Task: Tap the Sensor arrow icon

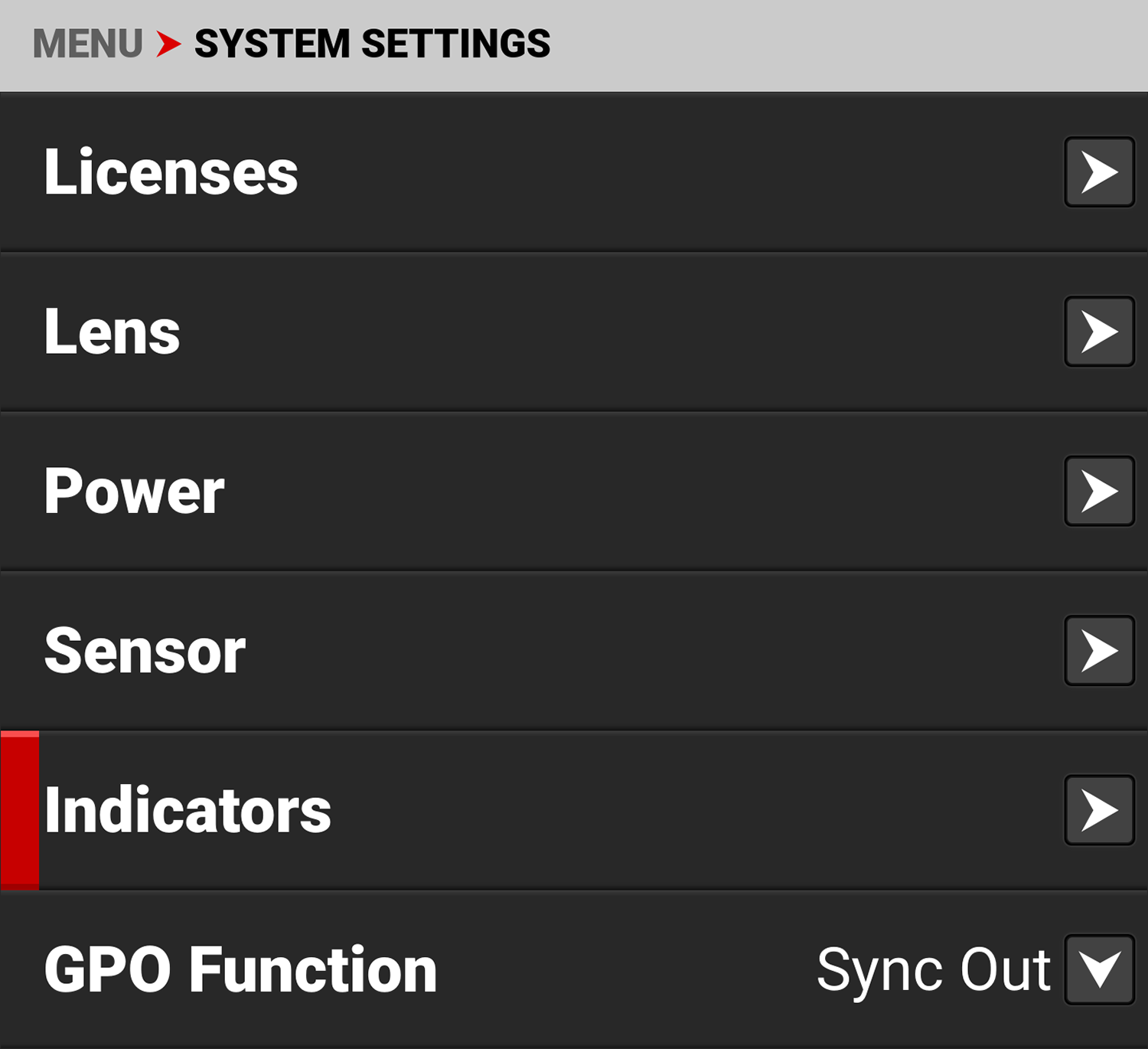Action: coord(1099,651)
